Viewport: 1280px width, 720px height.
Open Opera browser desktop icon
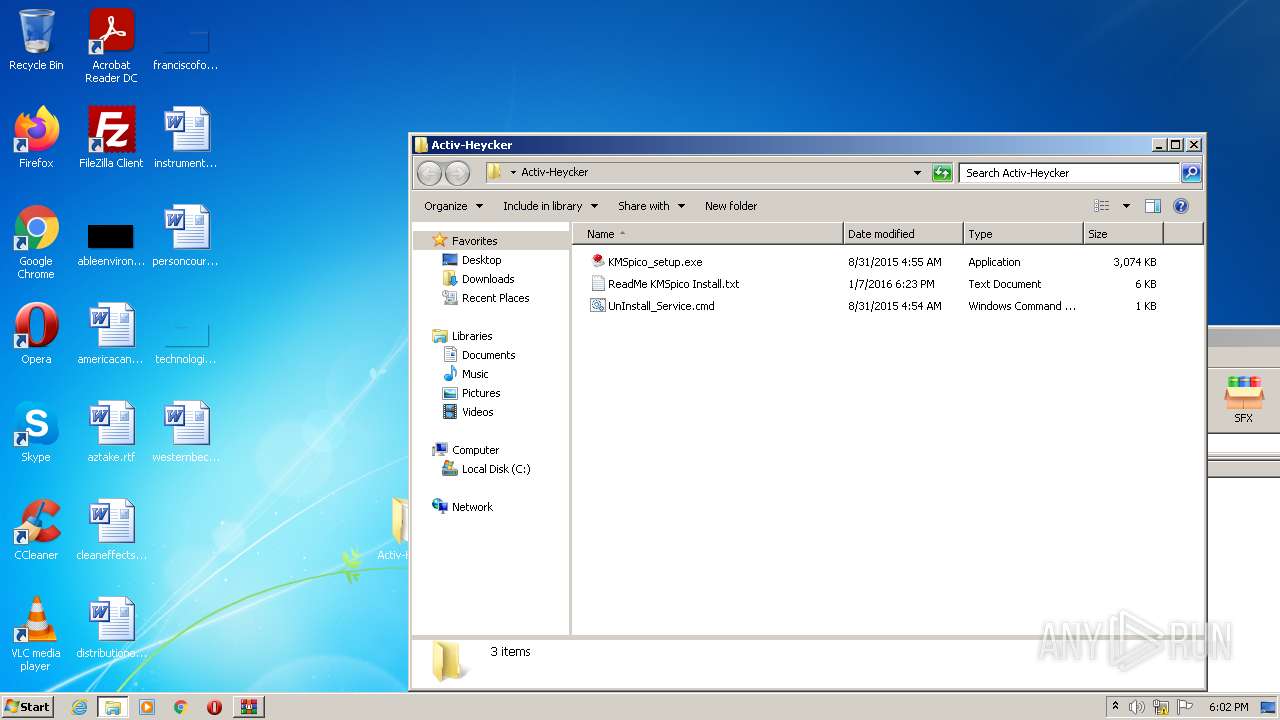point(36,334)
